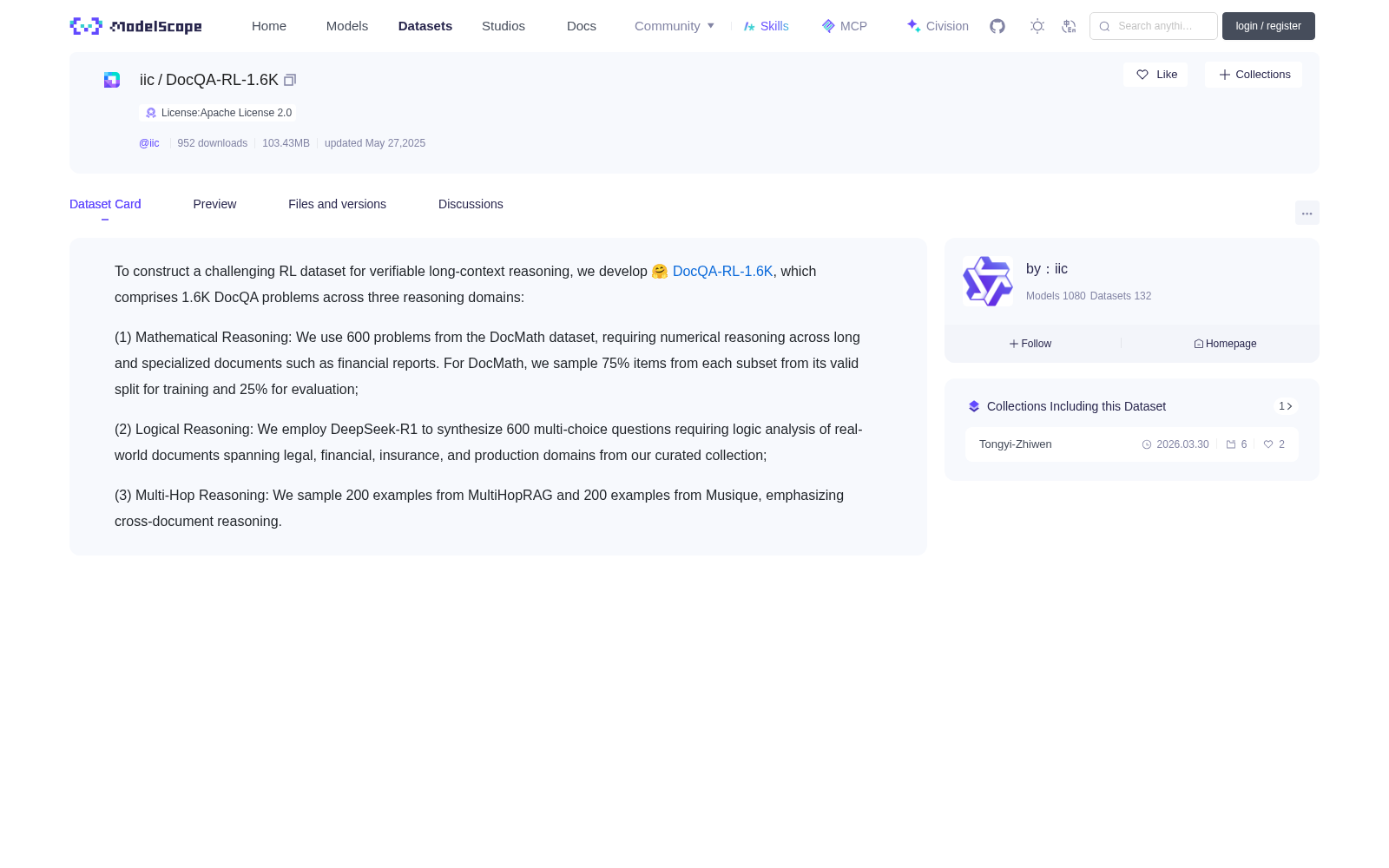1389x868 pixels.
Task: Go to the Home nav item
Action: pos(269,26)
